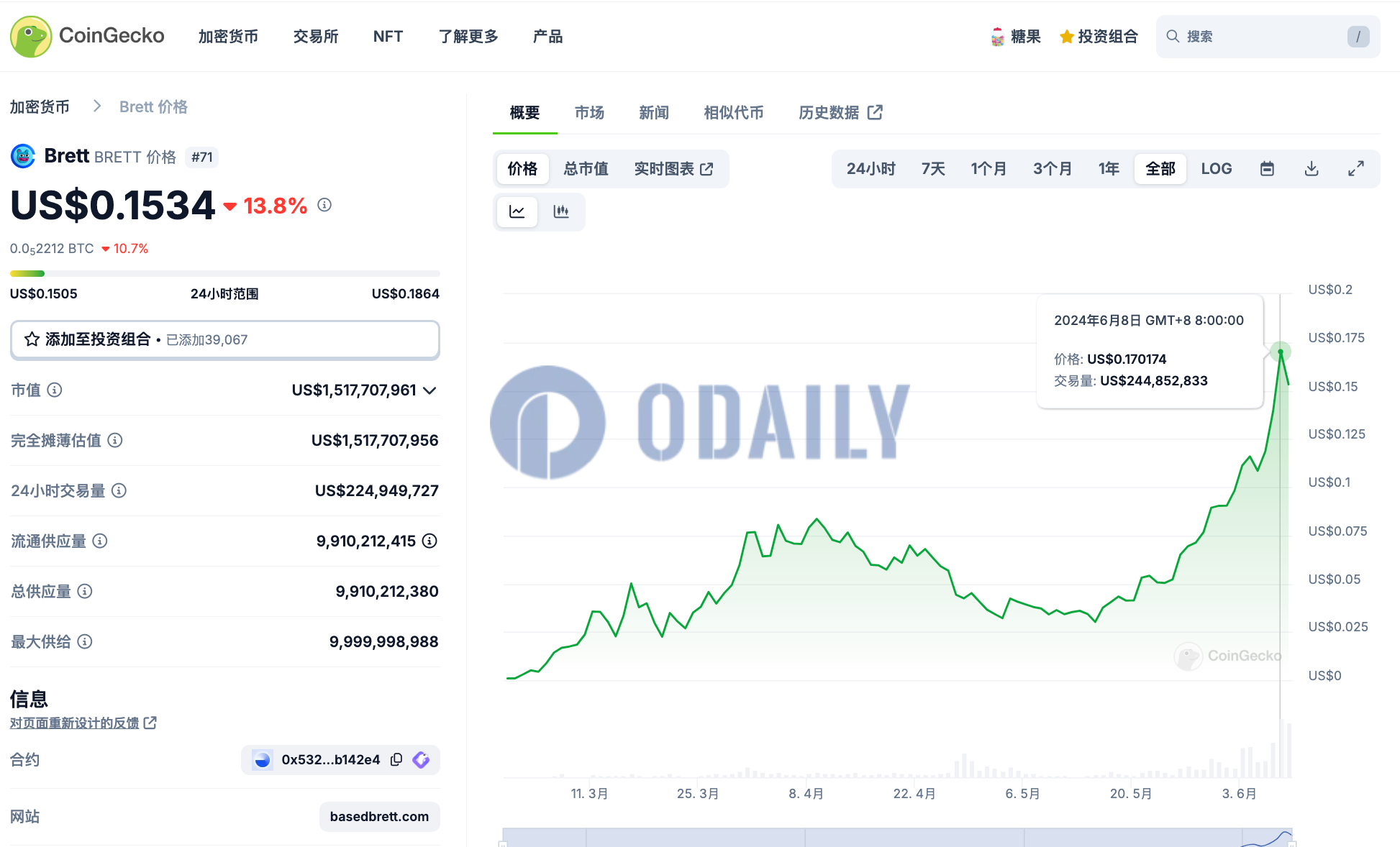Switch to 市场 tab
This screenshot has height=847, width=1400.
(589, 112)
